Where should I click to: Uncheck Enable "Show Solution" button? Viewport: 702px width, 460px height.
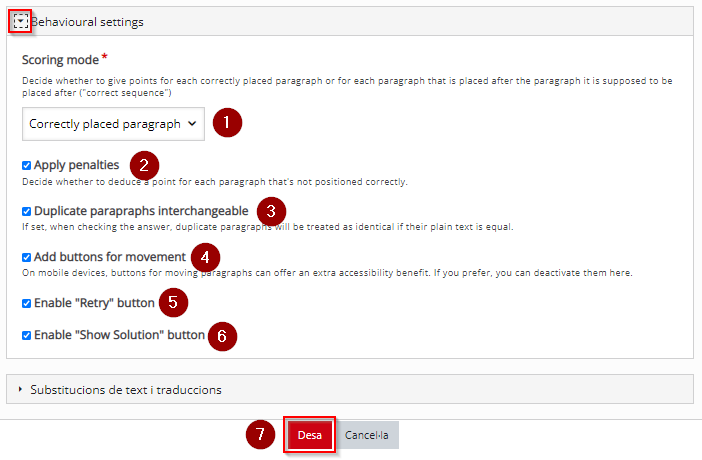tap(26, 335)
